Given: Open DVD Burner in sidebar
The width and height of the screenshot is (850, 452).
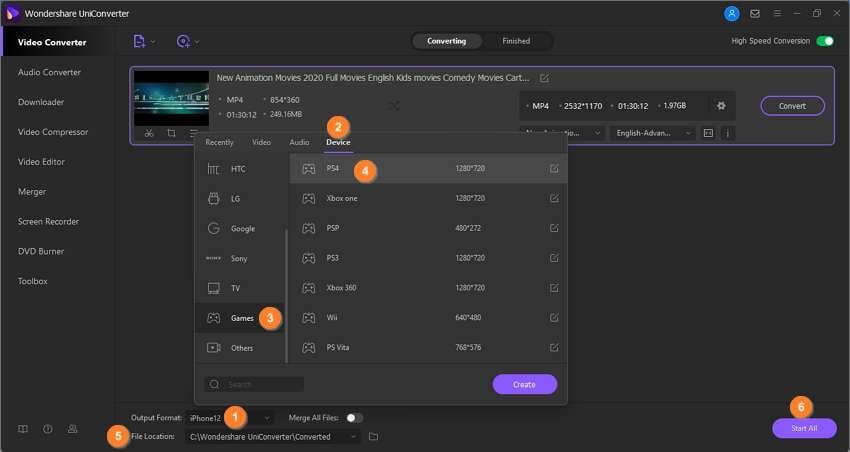Looking at the screenshot, I should (x=41, y=251).
